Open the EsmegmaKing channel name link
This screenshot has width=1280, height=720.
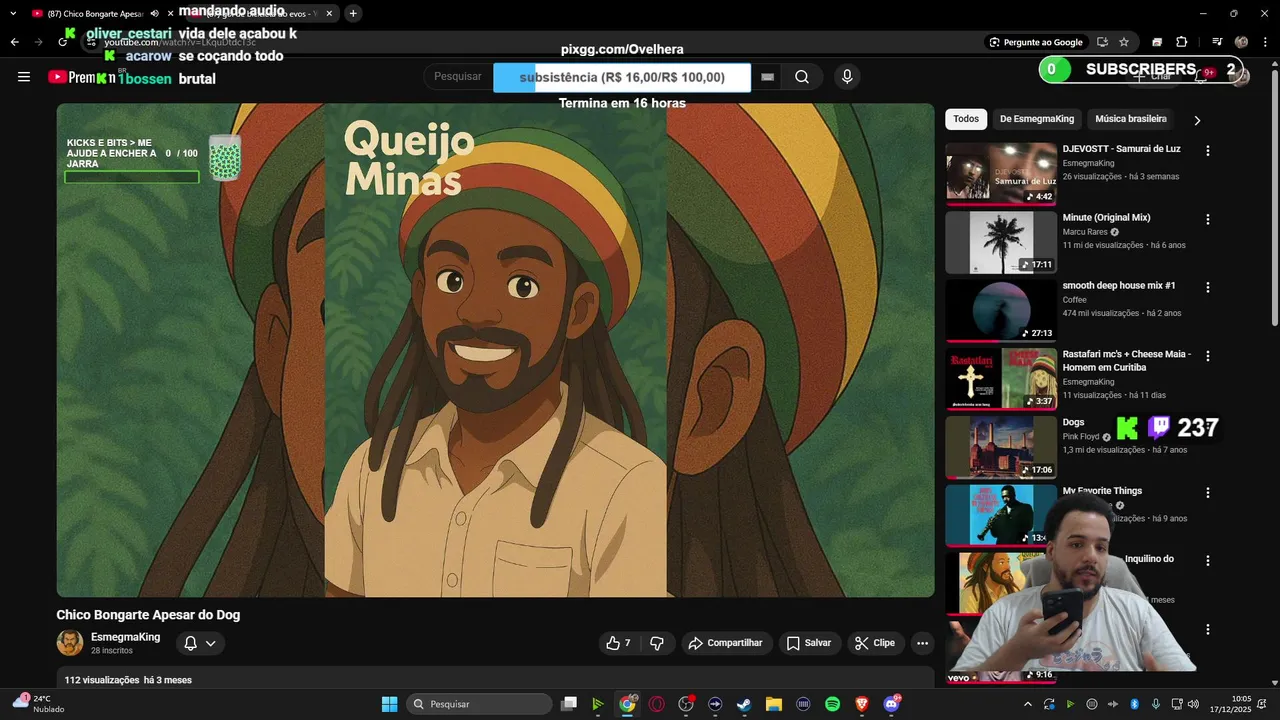pos(125,637)
